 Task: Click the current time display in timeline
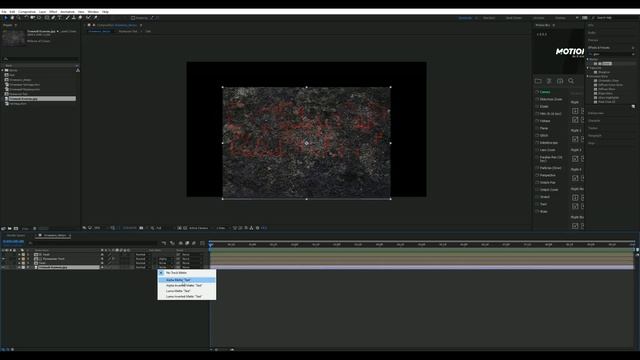pyautogui.click(x=13, y=242)
